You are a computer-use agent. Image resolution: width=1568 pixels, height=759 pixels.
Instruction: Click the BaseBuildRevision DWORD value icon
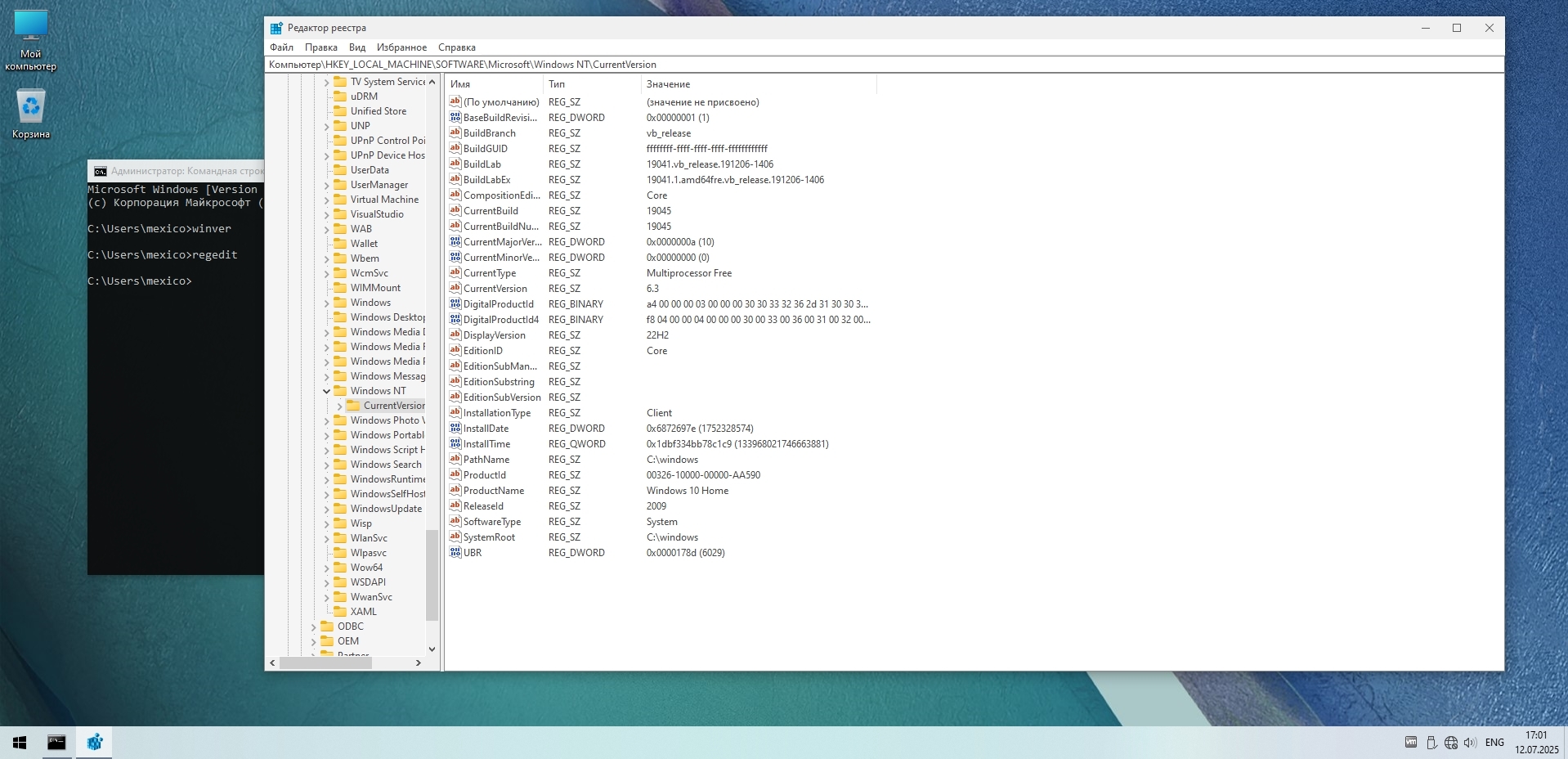point(455,117)
